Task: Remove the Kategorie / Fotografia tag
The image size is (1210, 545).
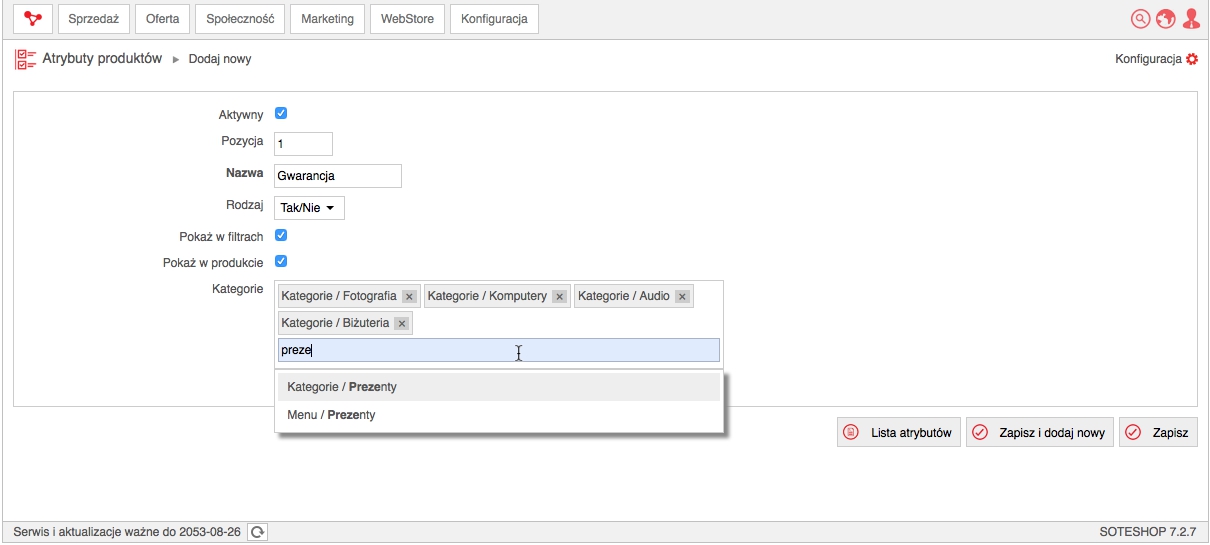Action: coord(409,297)
